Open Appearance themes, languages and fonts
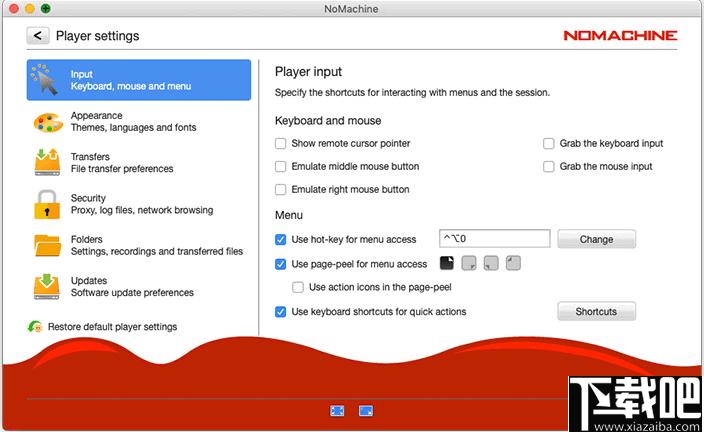Image resolution: width=704 pixels, height=432 pixels. [x=139, y=122]
